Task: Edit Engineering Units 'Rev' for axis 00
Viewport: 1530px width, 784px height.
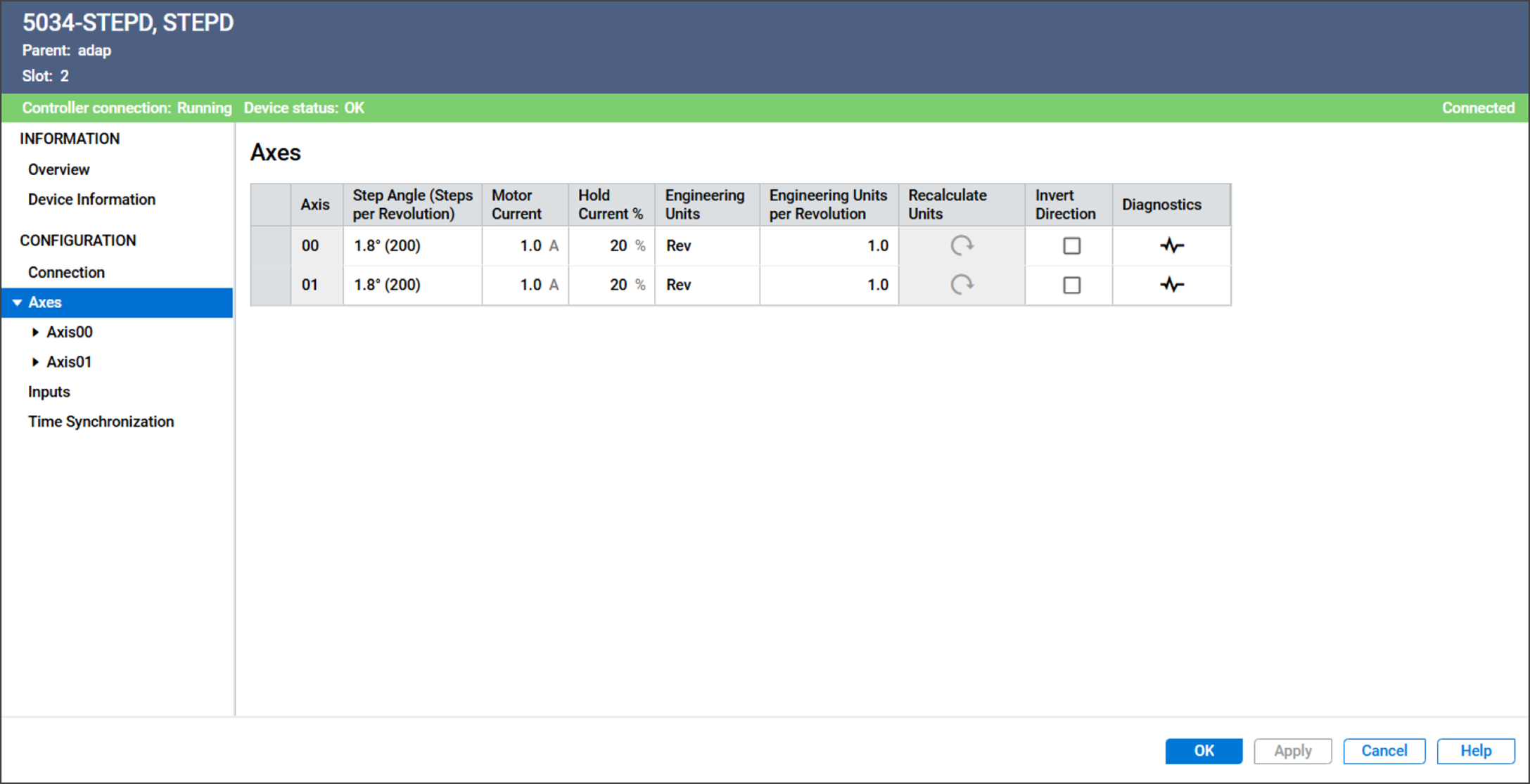Action: [707, 245]
